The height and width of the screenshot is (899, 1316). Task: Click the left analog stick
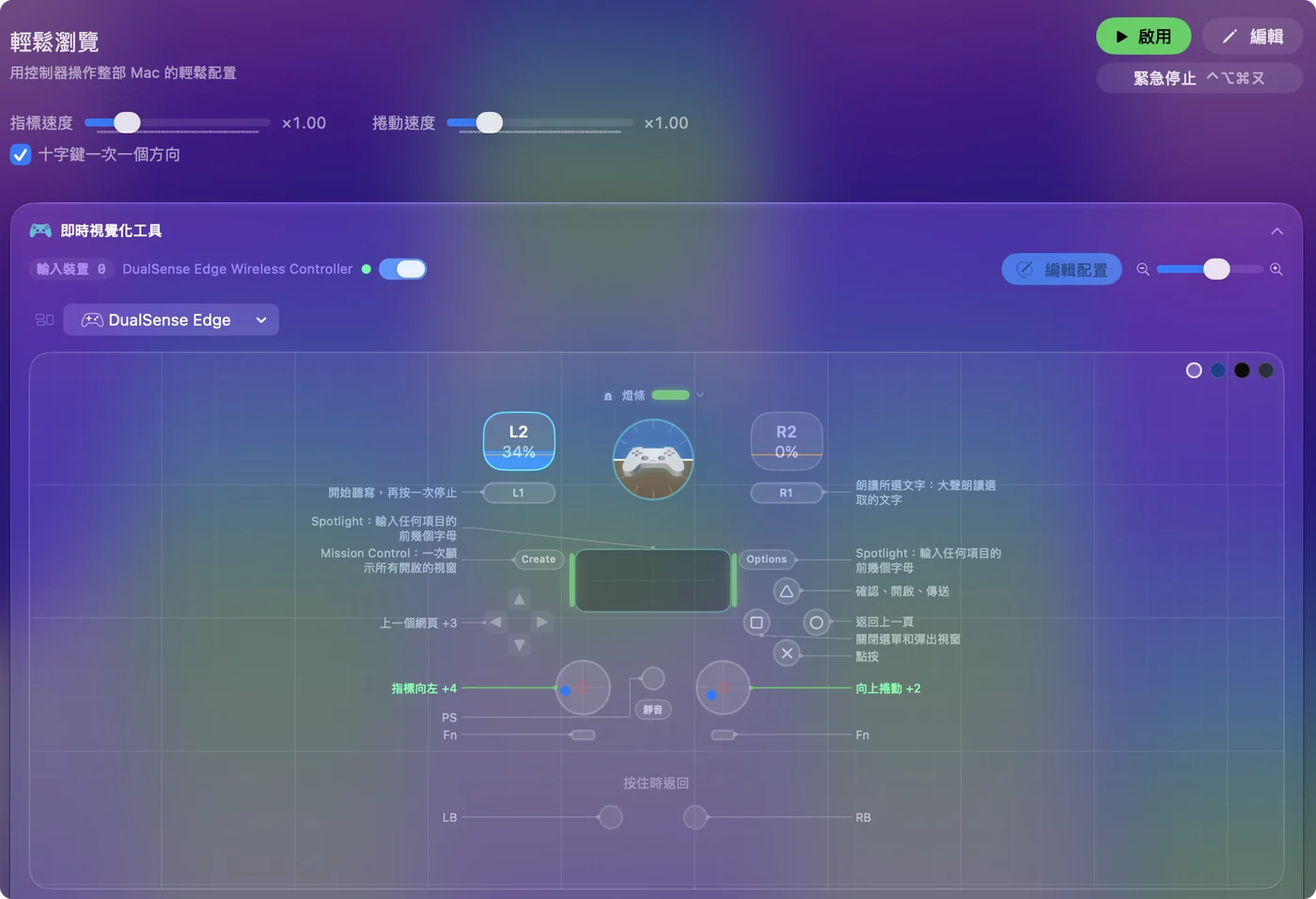point(583,687)
